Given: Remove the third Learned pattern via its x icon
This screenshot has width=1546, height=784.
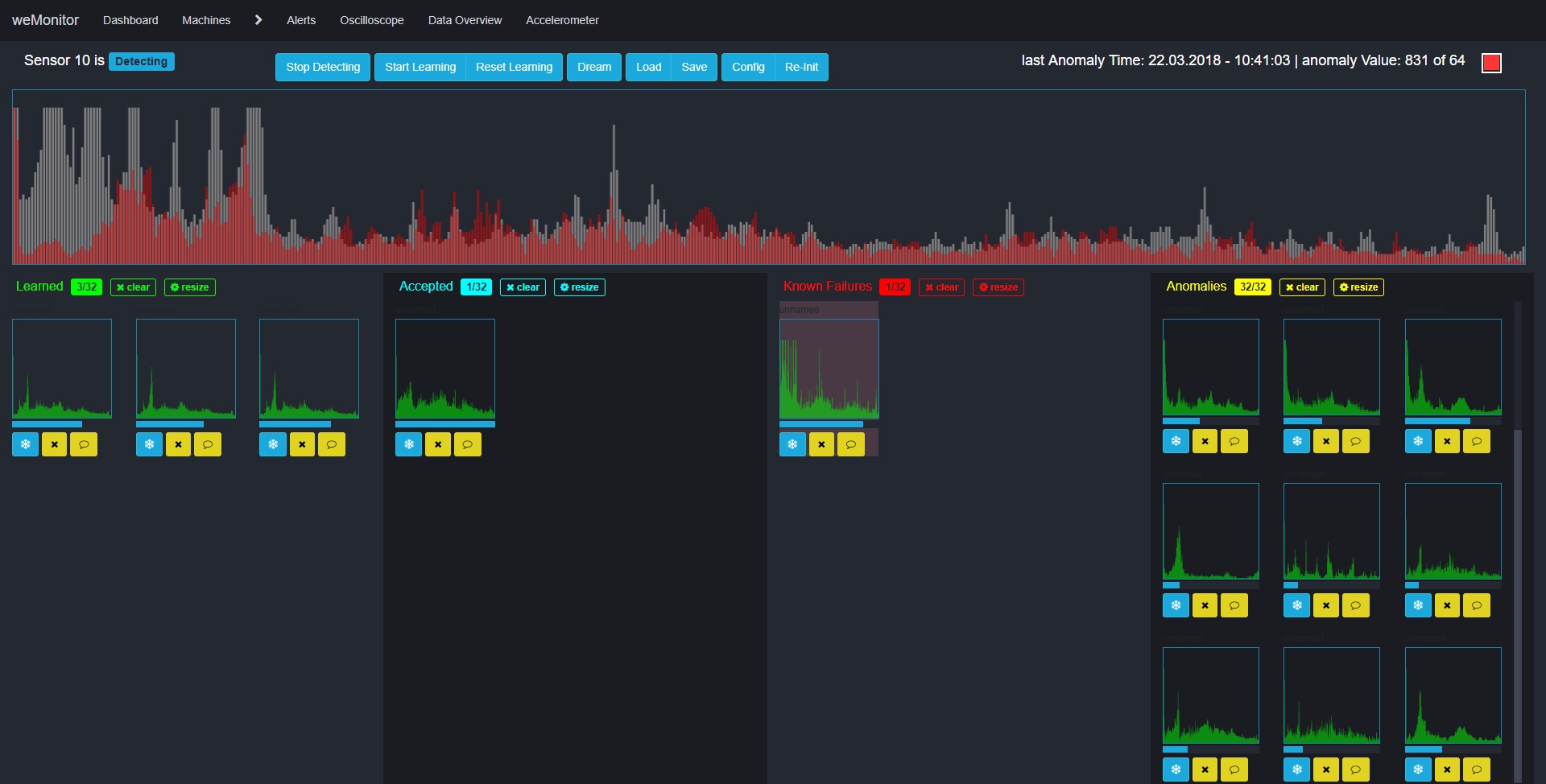Looking at the screenshot, I should coord(302,444).
